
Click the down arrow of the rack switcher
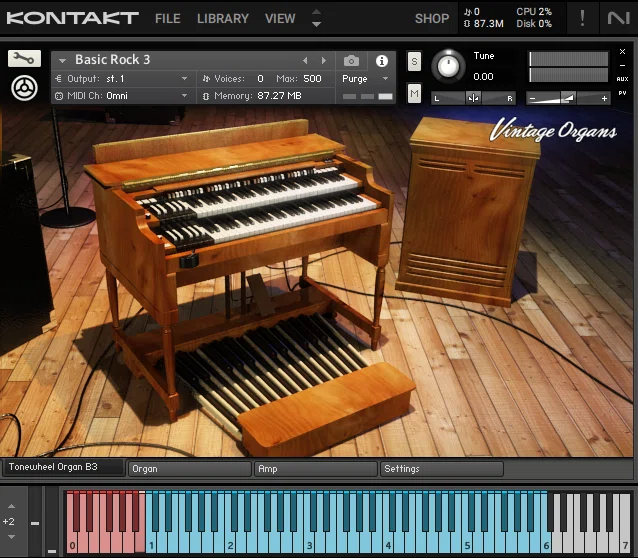316,24
